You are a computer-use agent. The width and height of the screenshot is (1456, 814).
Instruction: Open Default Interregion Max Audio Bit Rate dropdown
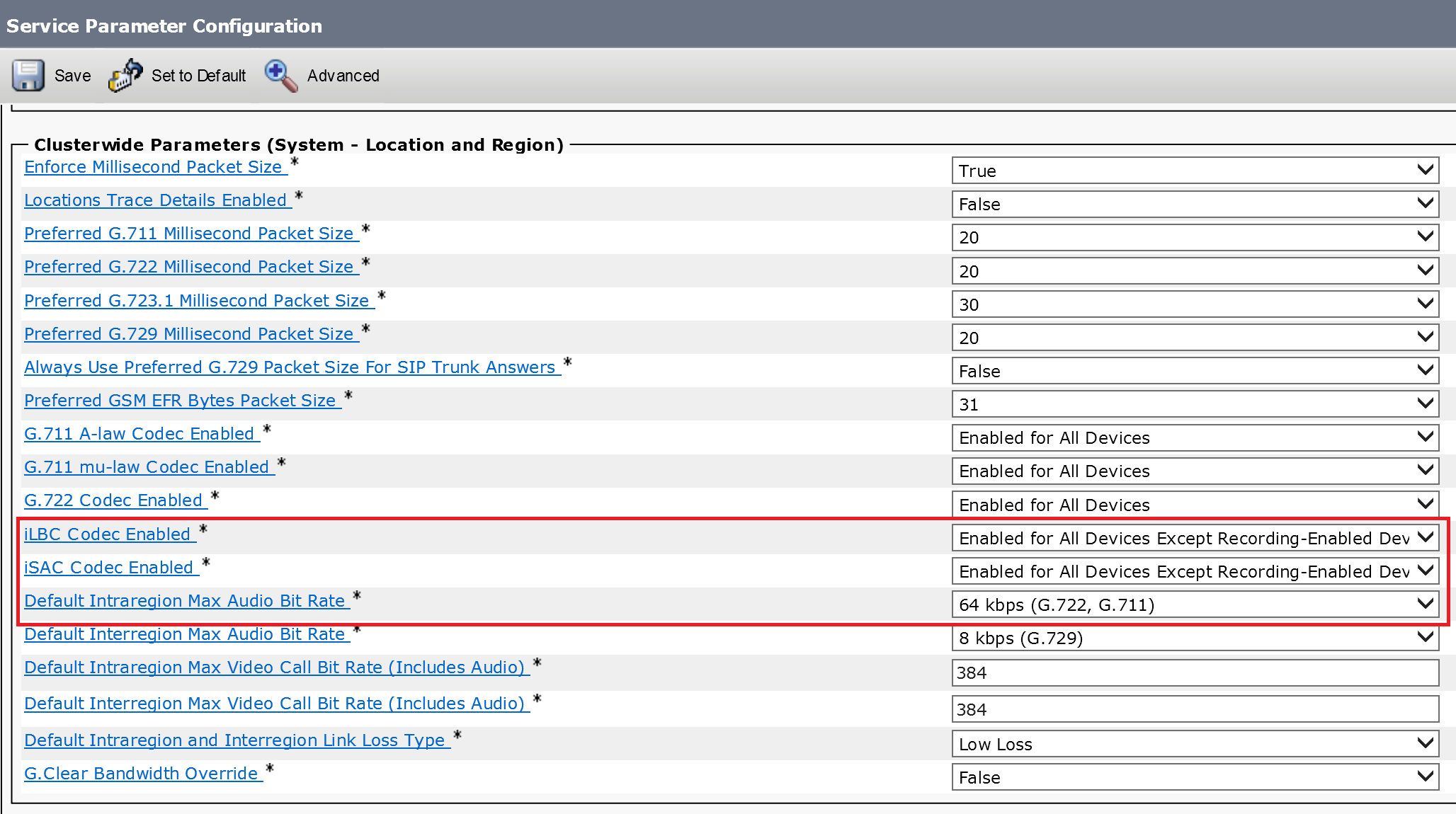coord(1195,638)
